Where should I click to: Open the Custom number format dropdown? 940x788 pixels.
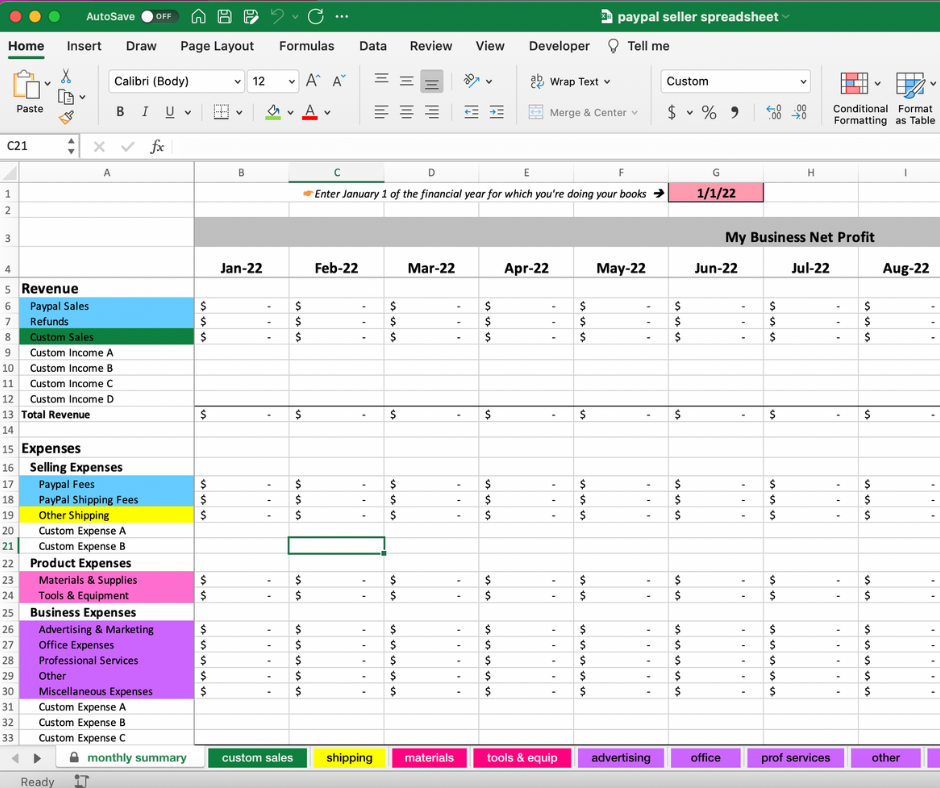[x=735, y=82]
